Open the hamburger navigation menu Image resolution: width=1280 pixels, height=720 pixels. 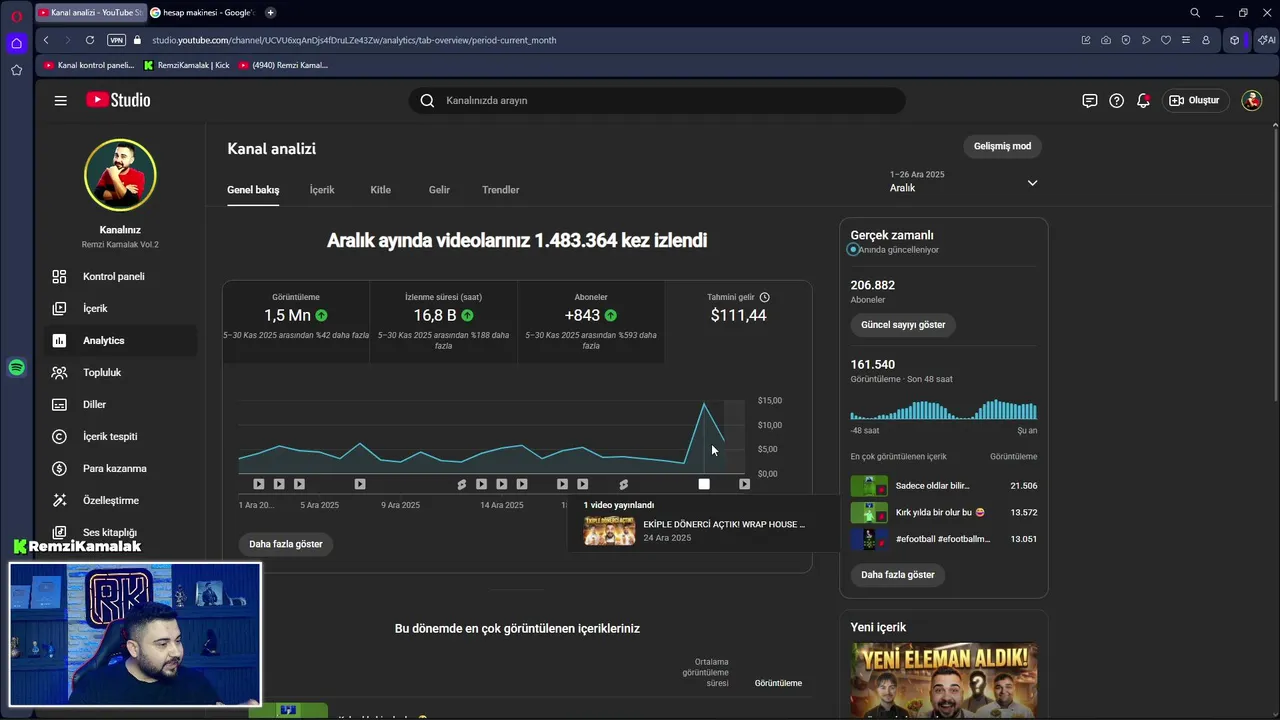point(61,100)
